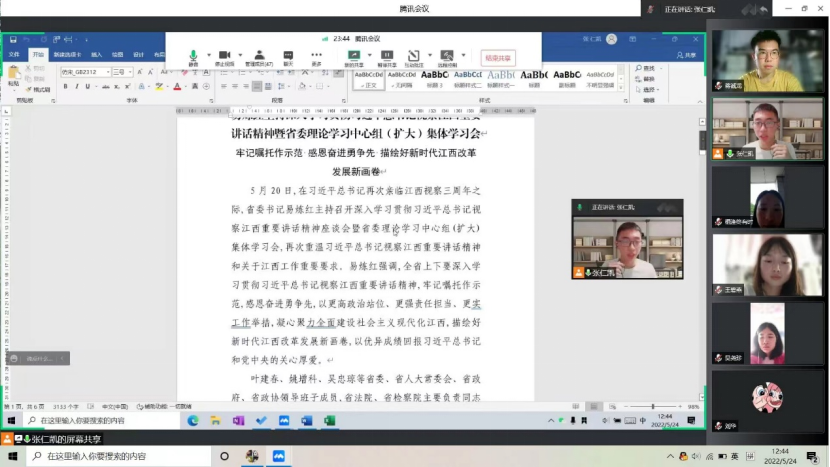Mute microphone in the Tencent Meeting toolbar

pos(193,56)
